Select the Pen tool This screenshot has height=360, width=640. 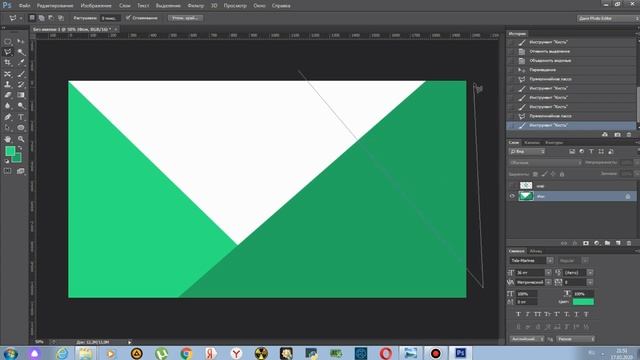click(x=8, y=117)
